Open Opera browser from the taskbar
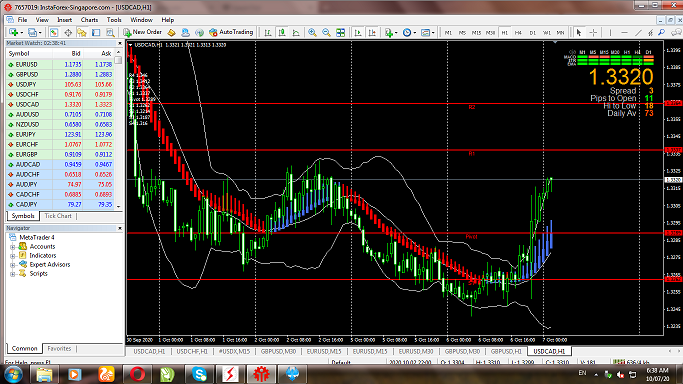The width and height of the screenshot is (683, 384). click(x=137, y=374)
